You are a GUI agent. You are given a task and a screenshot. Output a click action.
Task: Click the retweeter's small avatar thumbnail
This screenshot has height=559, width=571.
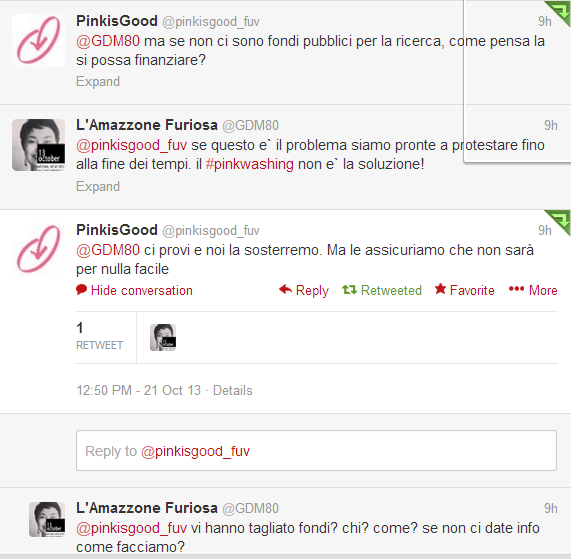(163, 338)
